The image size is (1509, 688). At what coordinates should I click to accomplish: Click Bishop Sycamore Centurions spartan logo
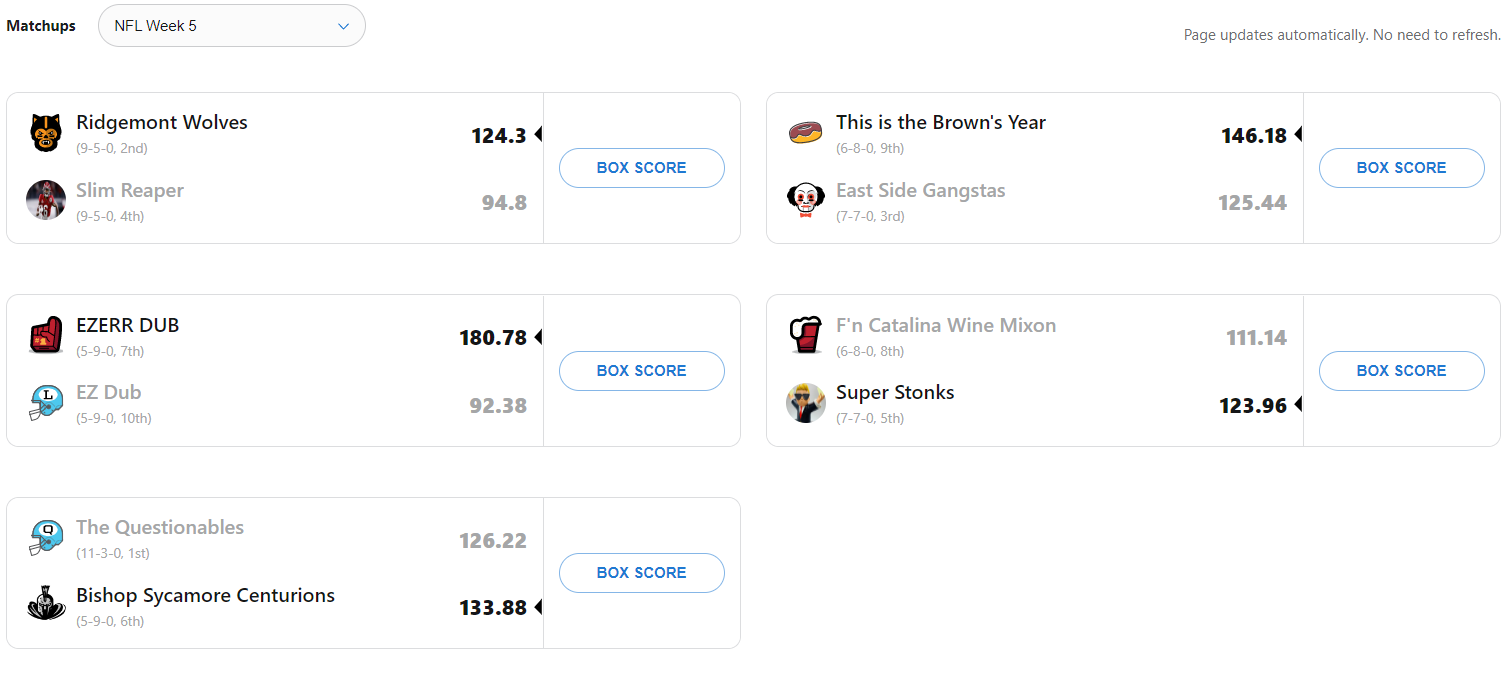coord(46,605)
